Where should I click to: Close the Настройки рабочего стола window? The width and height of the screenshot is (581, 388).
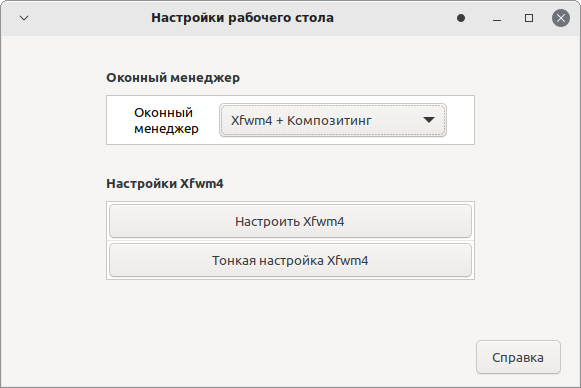(561, 18)
